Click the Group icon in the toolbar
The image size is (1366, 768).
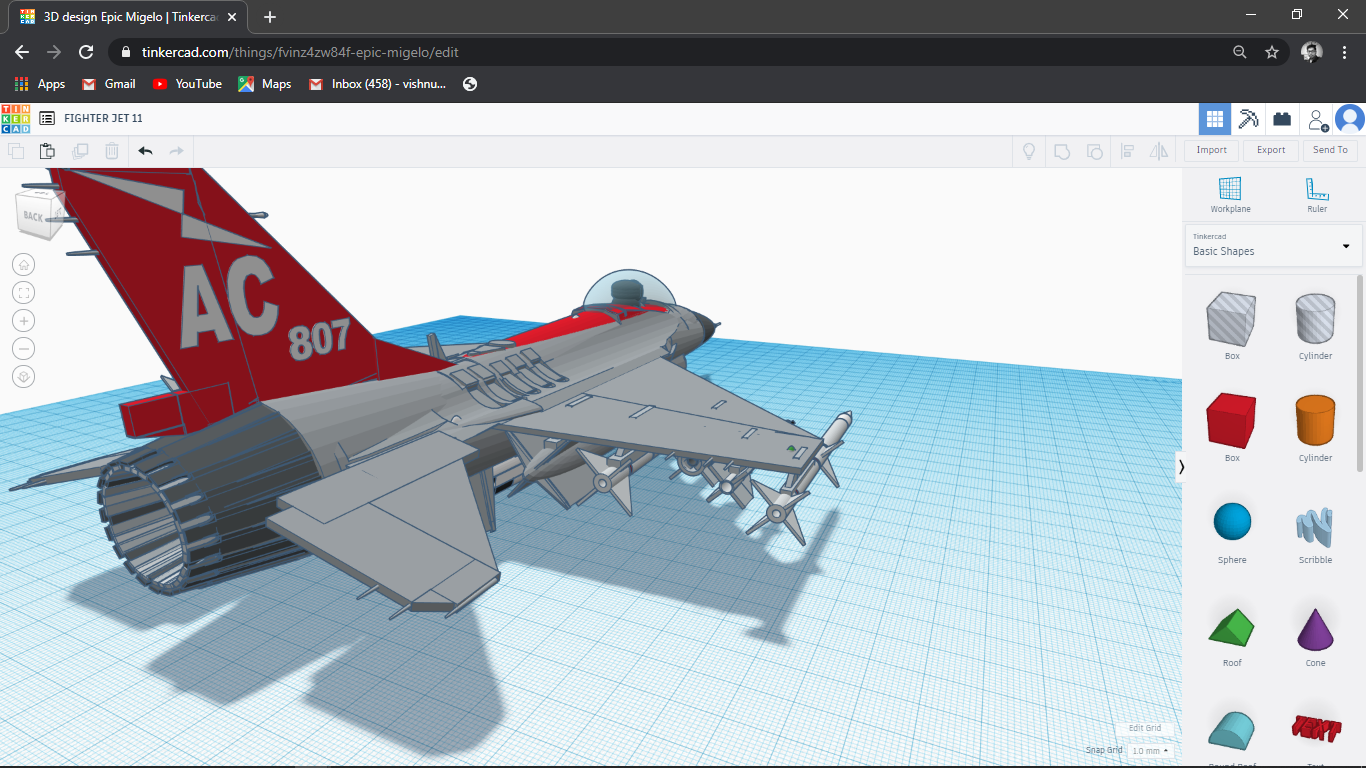1061,151
